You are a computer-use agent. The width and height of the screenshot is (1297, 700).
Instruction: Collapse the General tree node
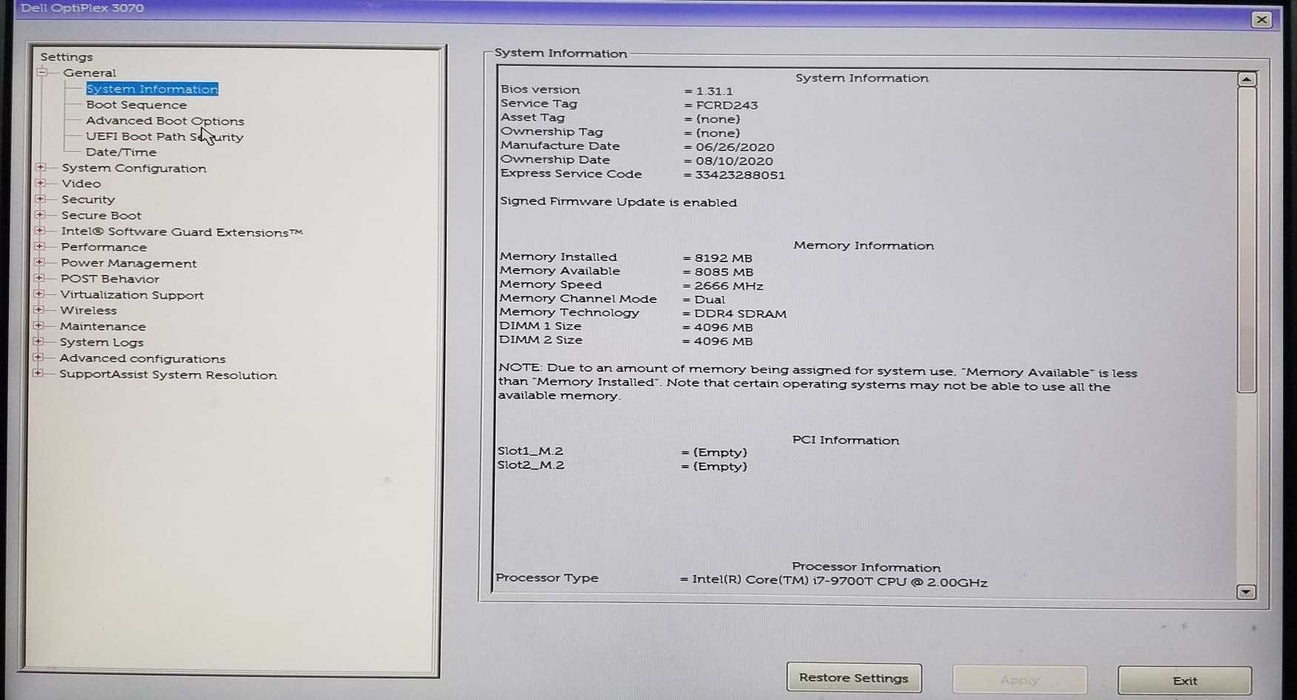(42, 73)
